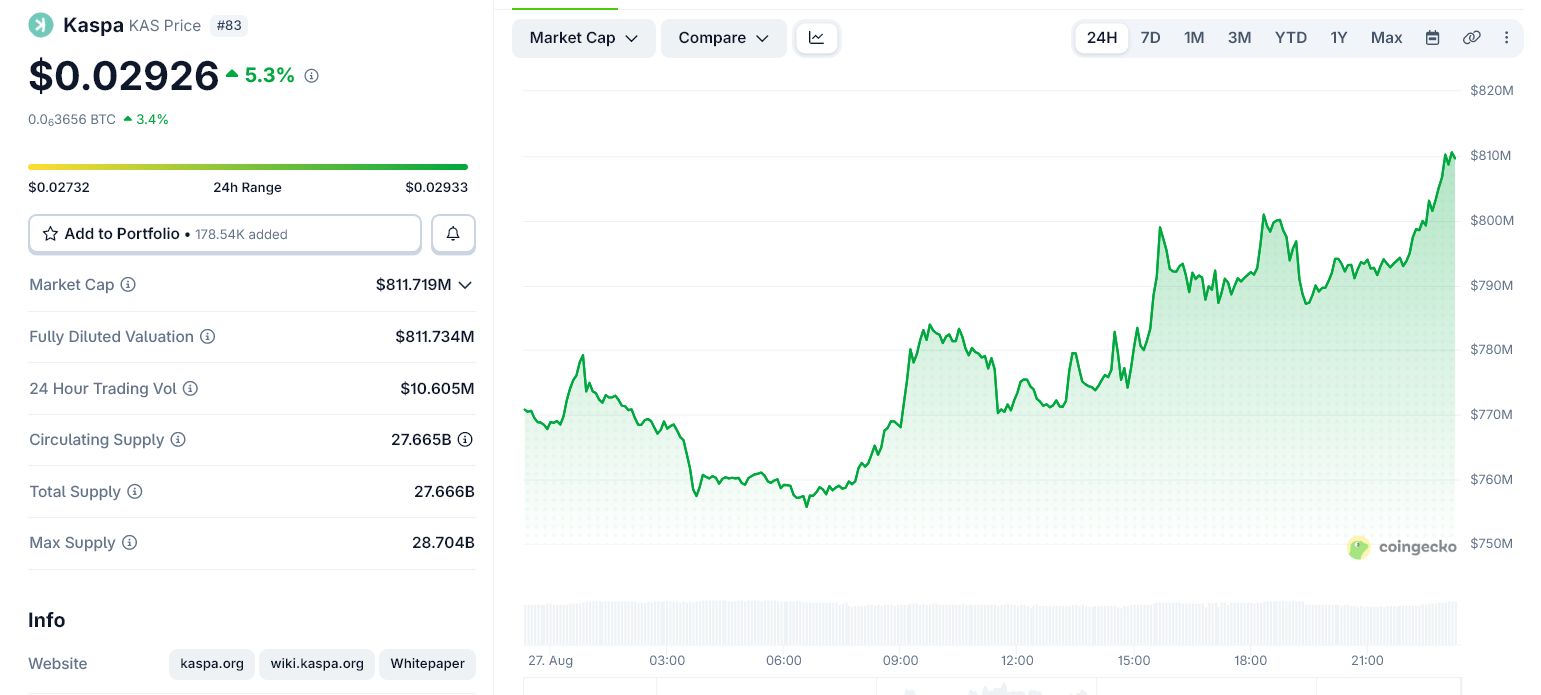The width and height of the screenshot is (1541, 695).
Task: Expand the $811.719M market cap chevron
Action: coord(465,285)
